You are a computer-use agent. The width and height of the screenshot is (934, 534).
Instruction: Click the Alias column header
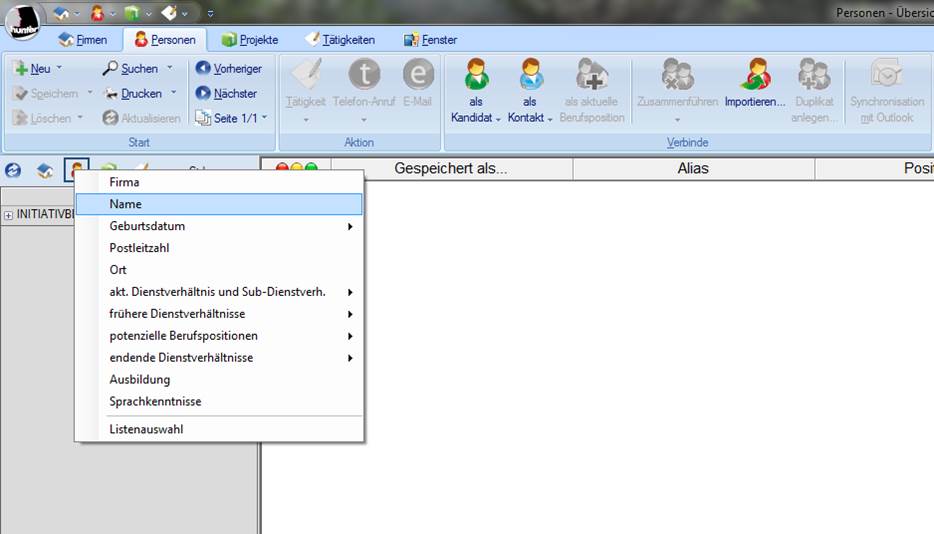tap(692, 169)
